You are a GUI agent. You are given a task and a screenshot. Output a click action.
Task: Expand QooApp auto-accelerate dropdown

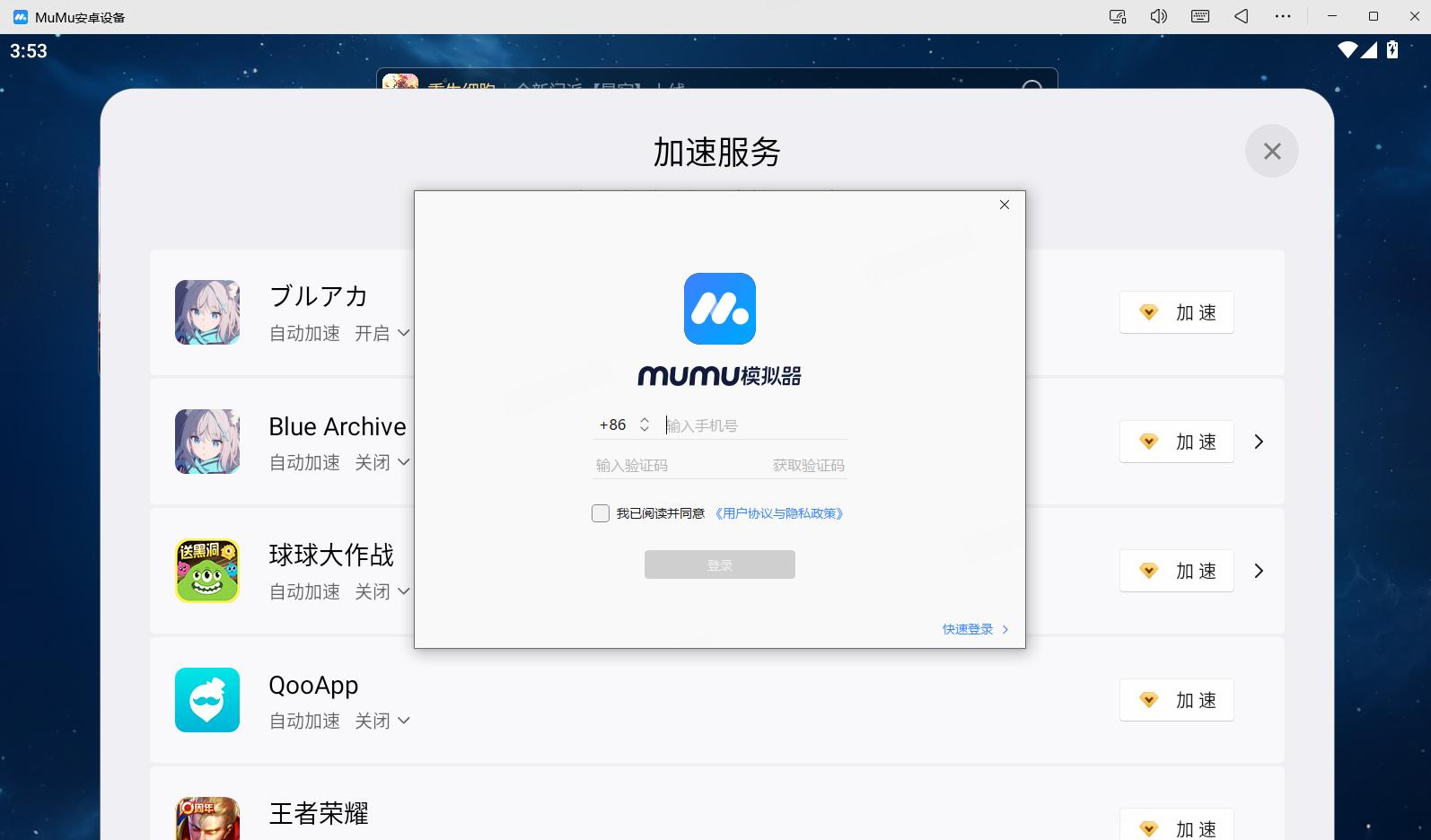pos(382,721)
